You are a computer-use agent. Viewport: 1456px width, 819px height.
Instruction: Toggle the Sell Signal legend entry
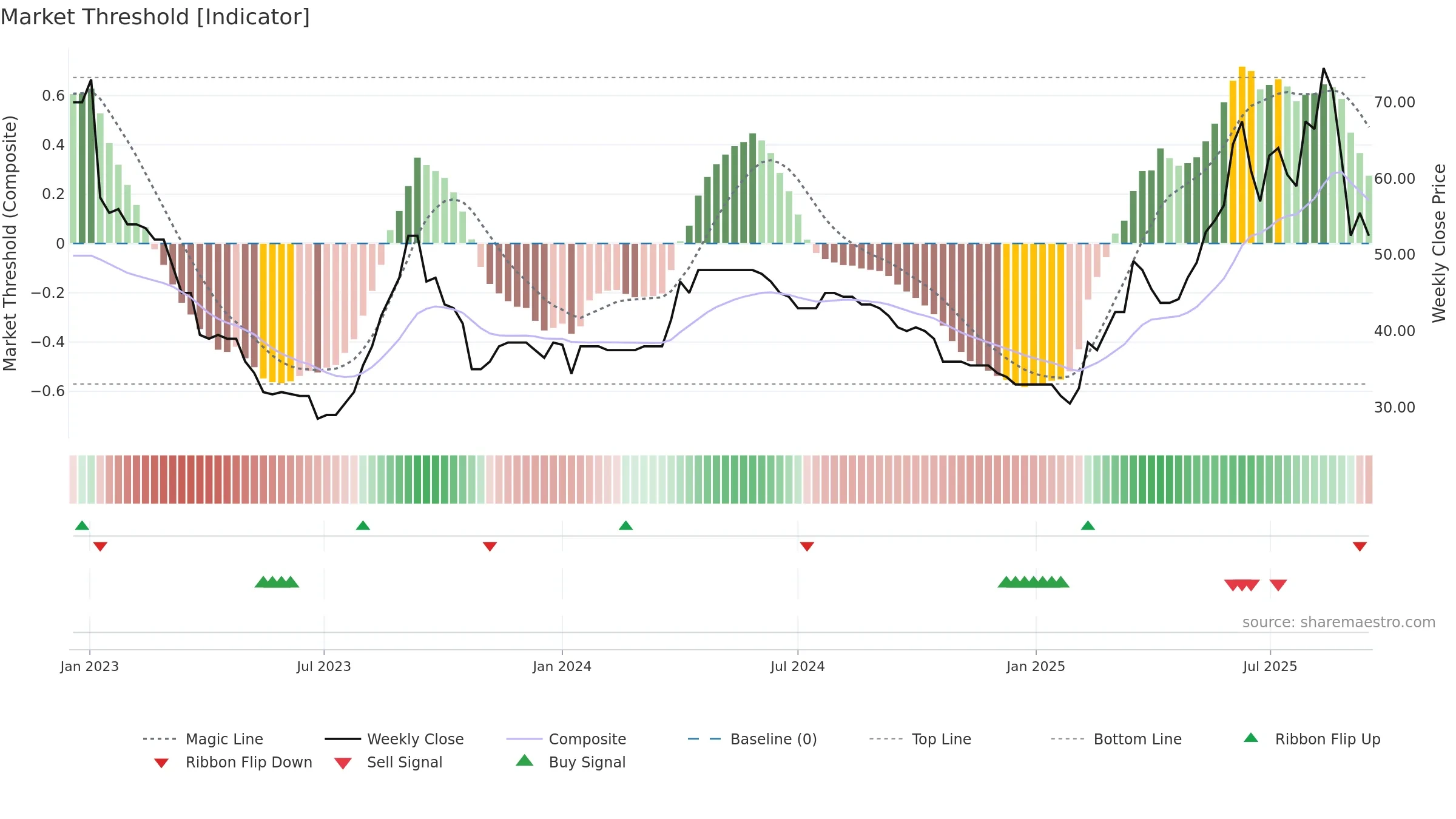(388, 762)
